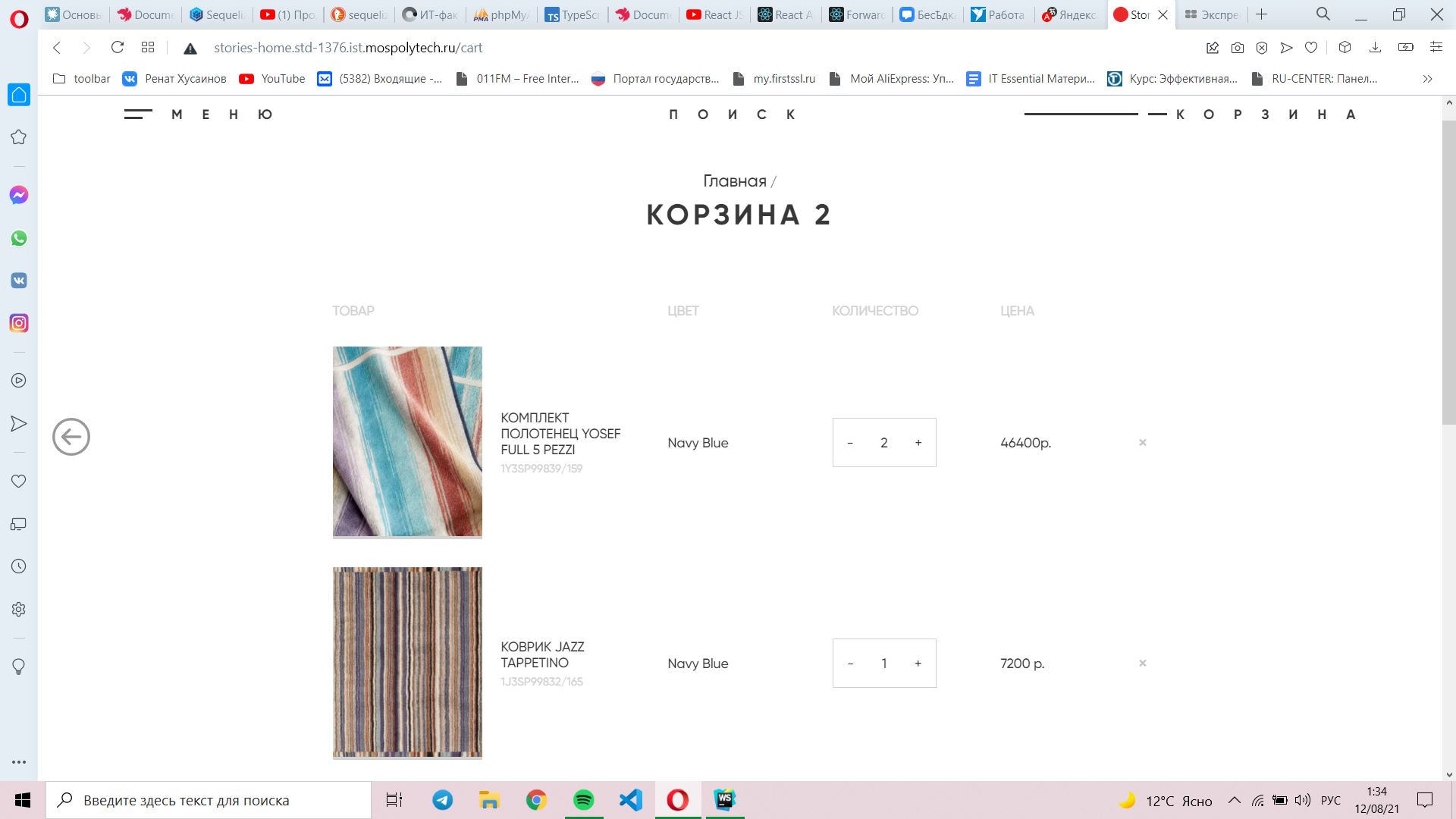The width and height of the screenshot is (1456, 819).
Task: Click the round back arrow button
Action: click(x=71, y=437)
